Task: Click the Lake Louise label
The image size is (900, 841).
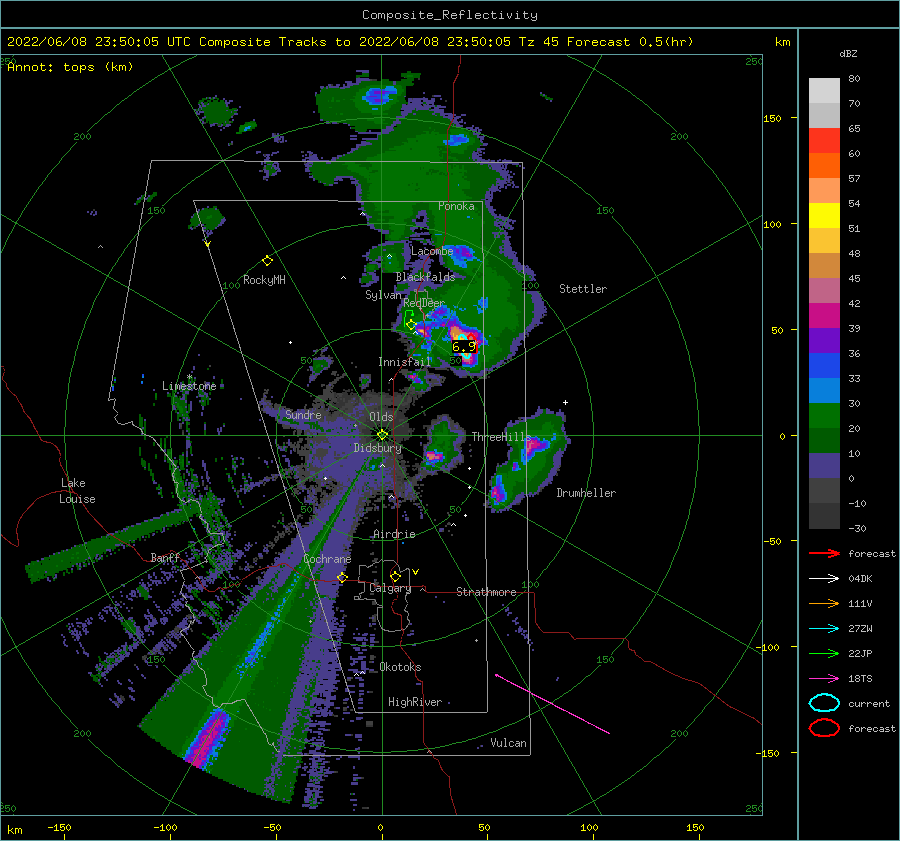Action: pyautogui.click(x=77, y=491)
